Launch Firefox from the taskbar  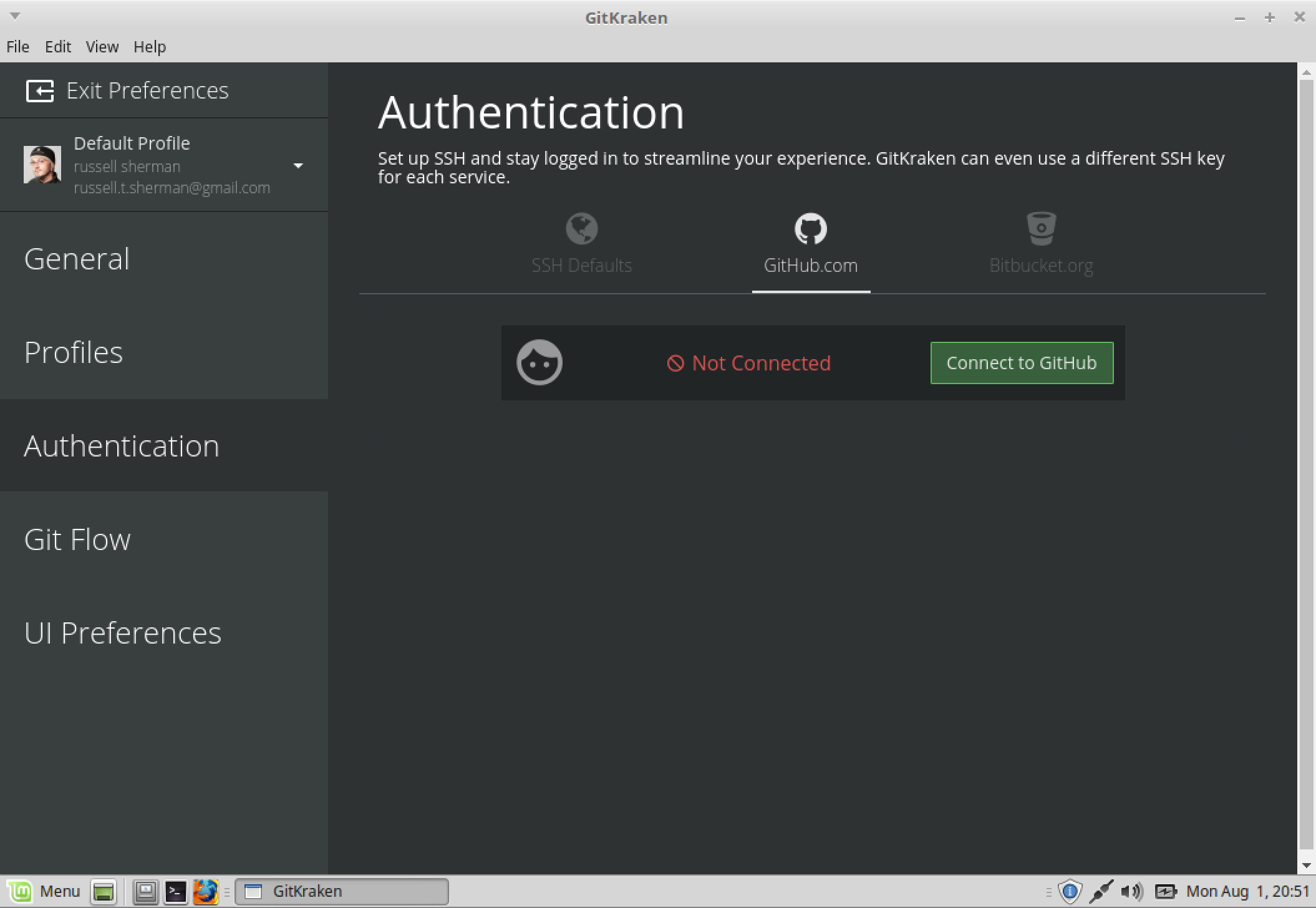tap(205, 892)
